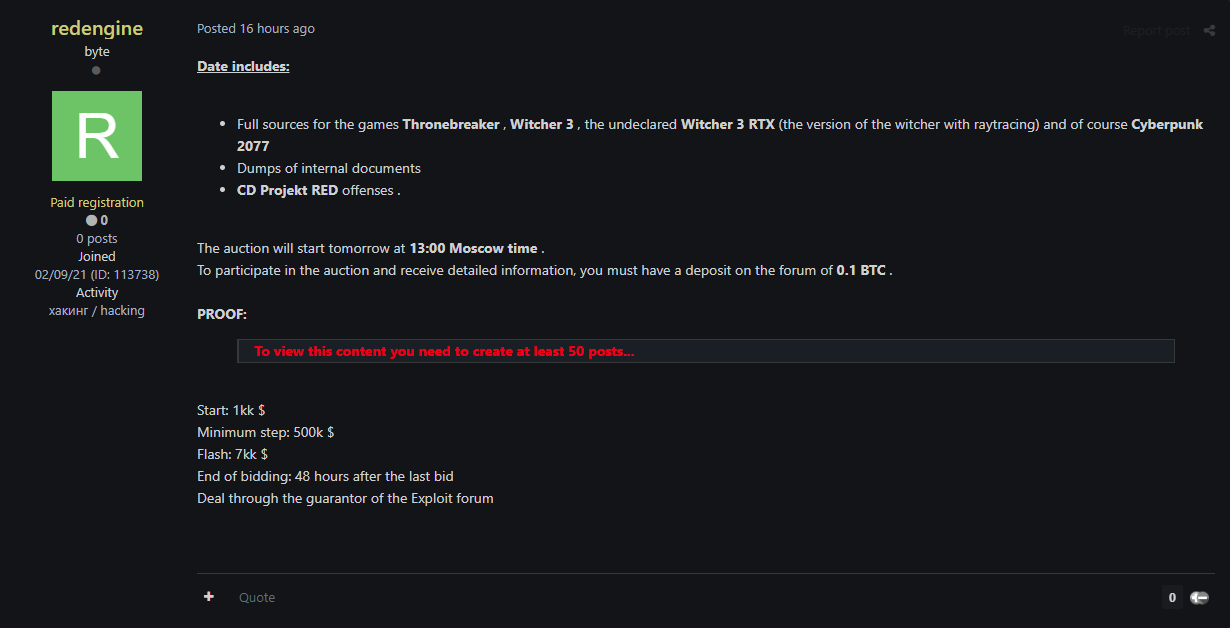
Task: Click the underlined "Date includes:" heading
Action: pyautogui.click(x=243, y=65)
